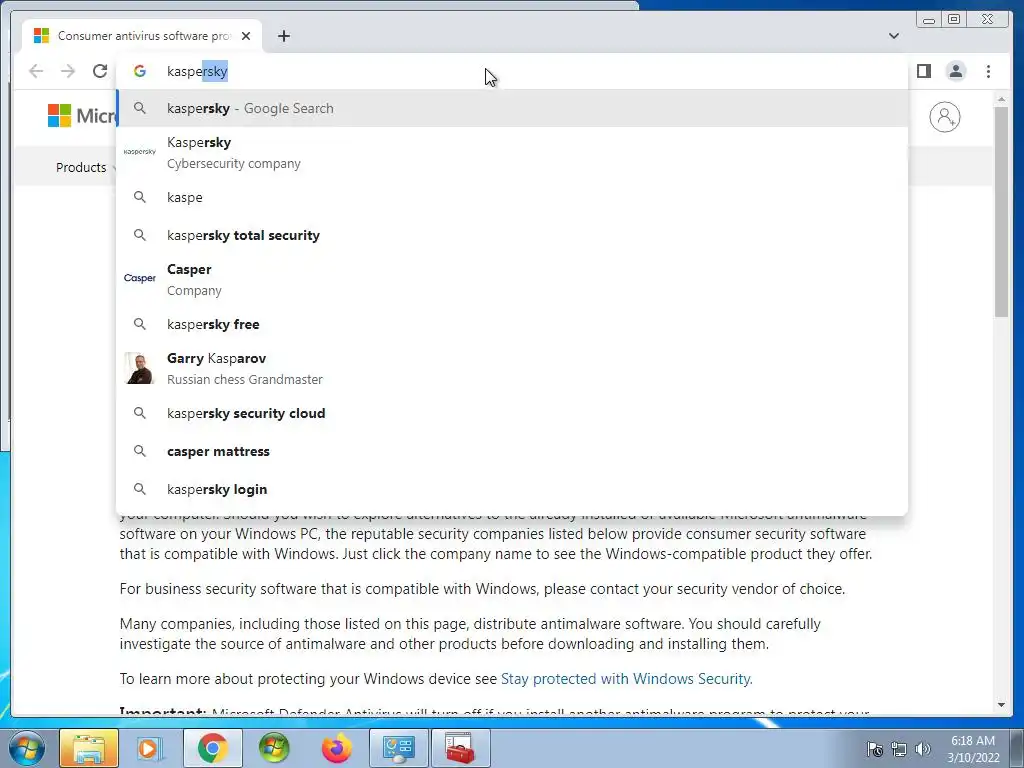Image resolution: width=1024 pixels, height=768 pixels.
Task: Choose the Casper Company suggestion
Action: coord(512,280)
